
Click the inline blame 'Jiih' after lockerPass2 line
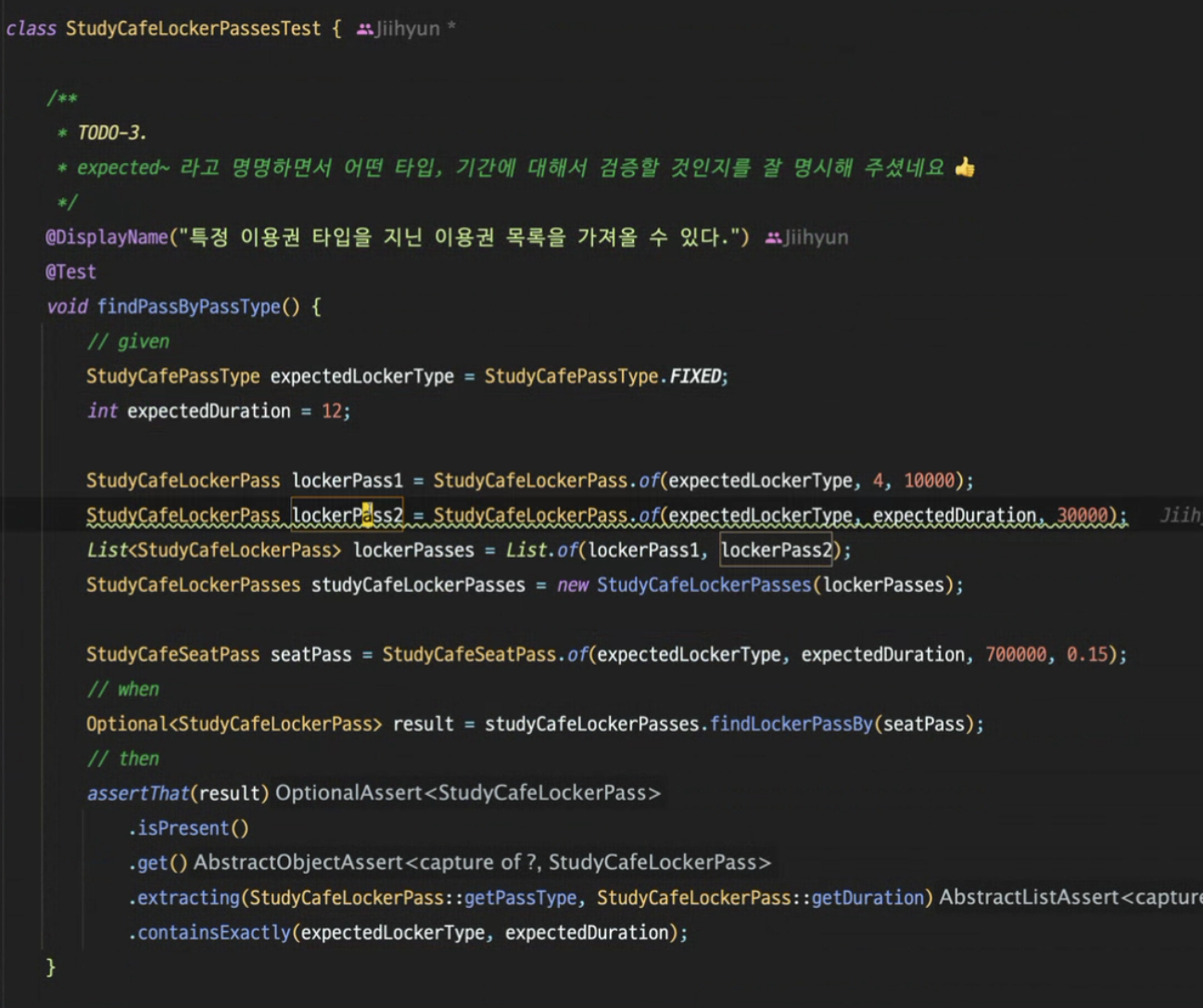tap(1181, 515)
